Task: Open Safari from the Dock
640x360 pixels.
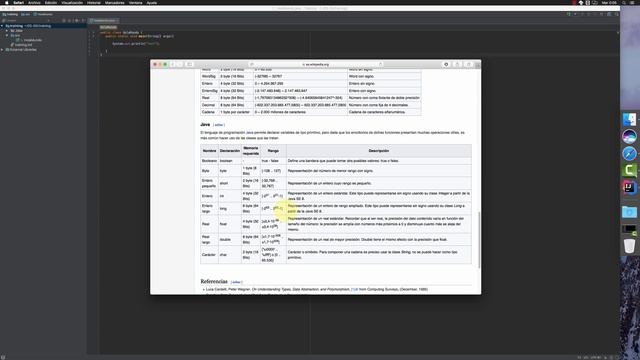Action: click(629, 153)
